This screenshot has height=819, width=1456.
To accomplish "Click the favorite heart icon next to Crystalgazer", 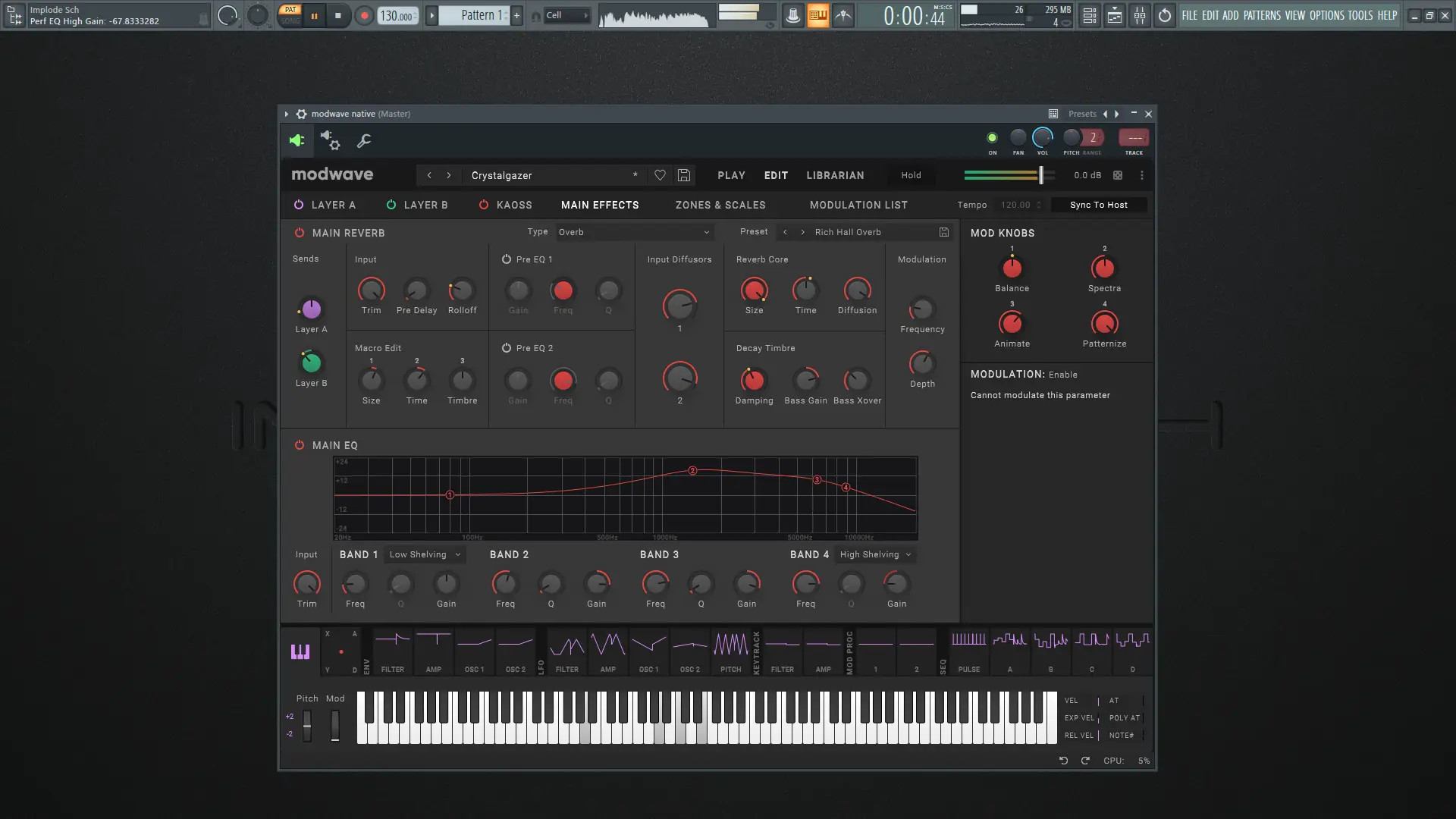I will [x=660, y=175].
